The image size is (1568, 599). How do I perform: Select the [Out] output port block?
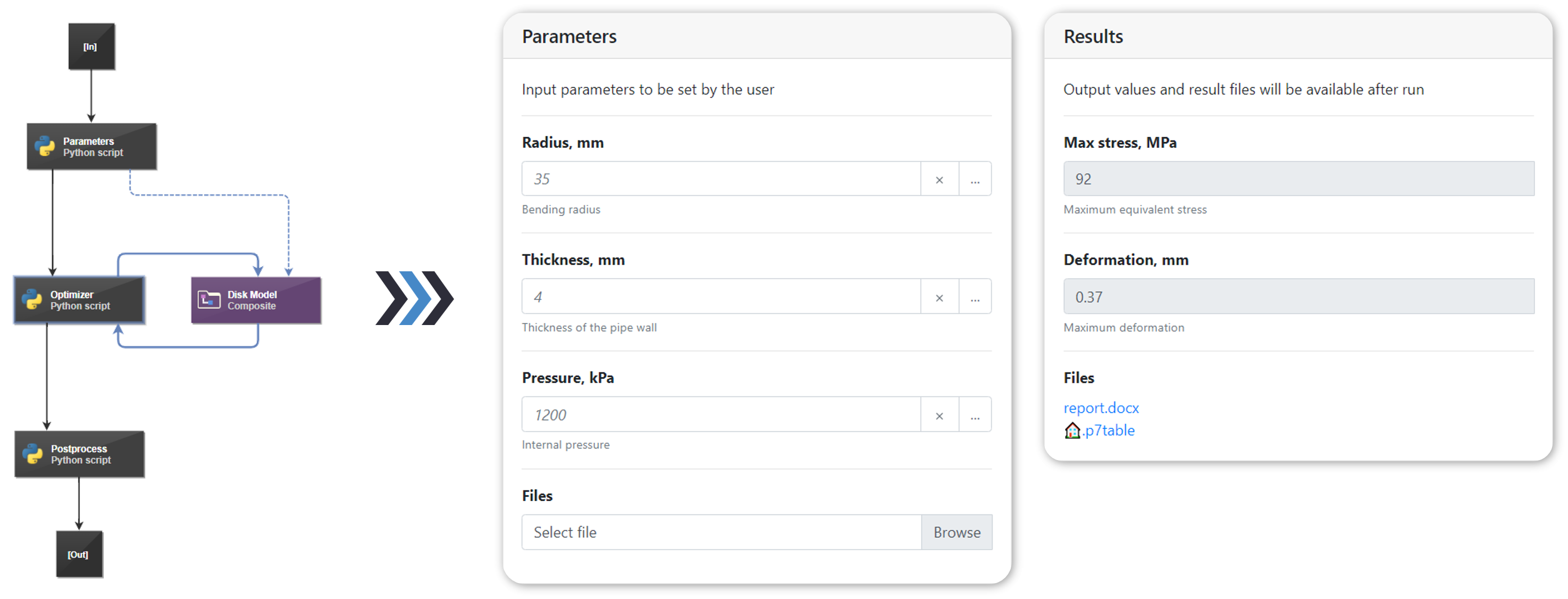[x=79, y=554]
